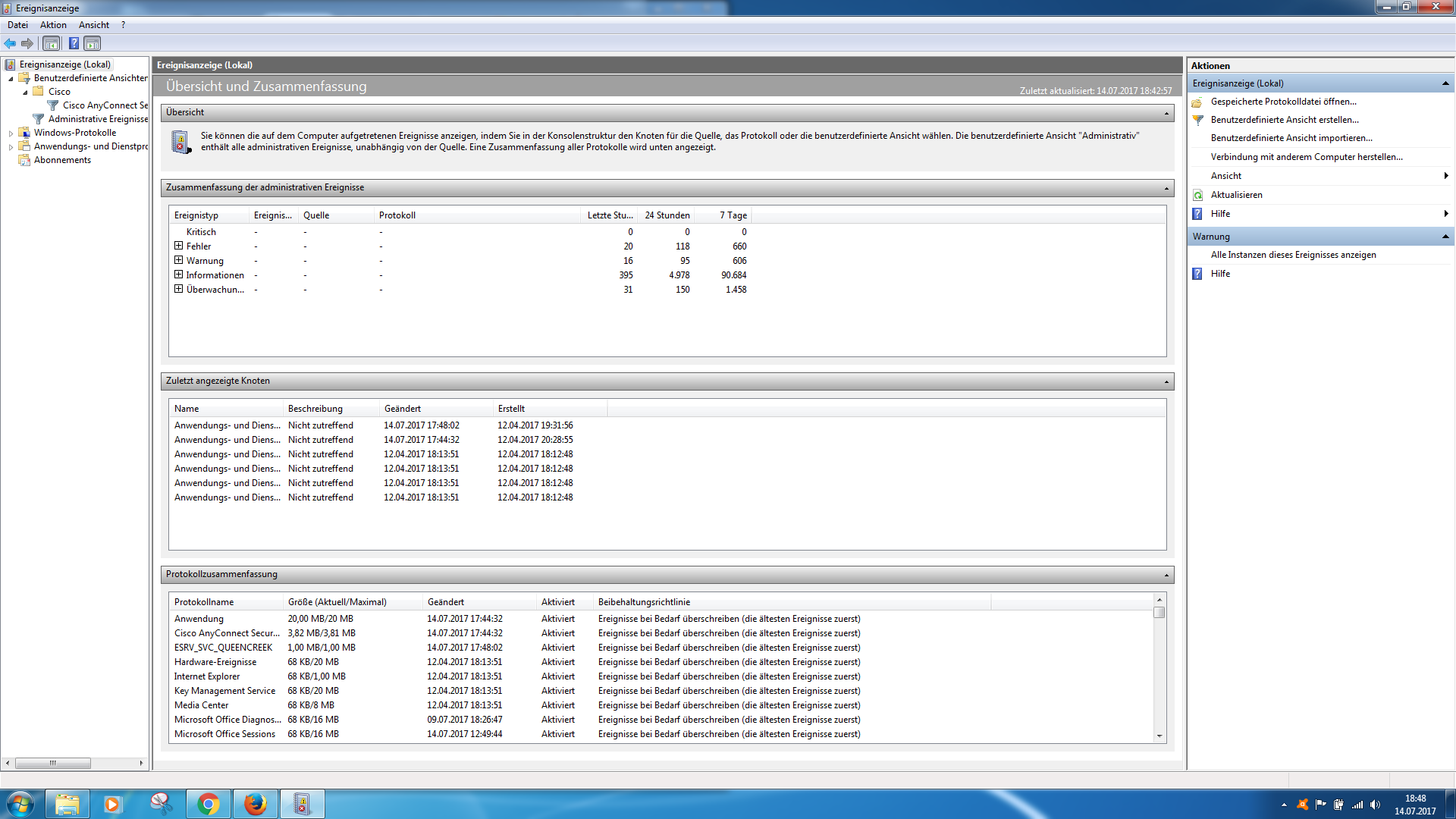
Task: Open Gespeicherte Protokolldatei öffnen action
Action: (x=1283, y=102)
